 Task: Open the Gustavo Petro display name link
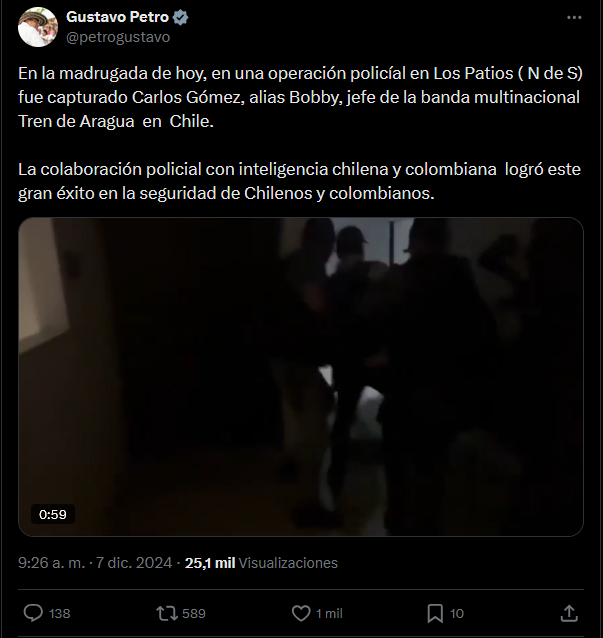pos(117,17)
